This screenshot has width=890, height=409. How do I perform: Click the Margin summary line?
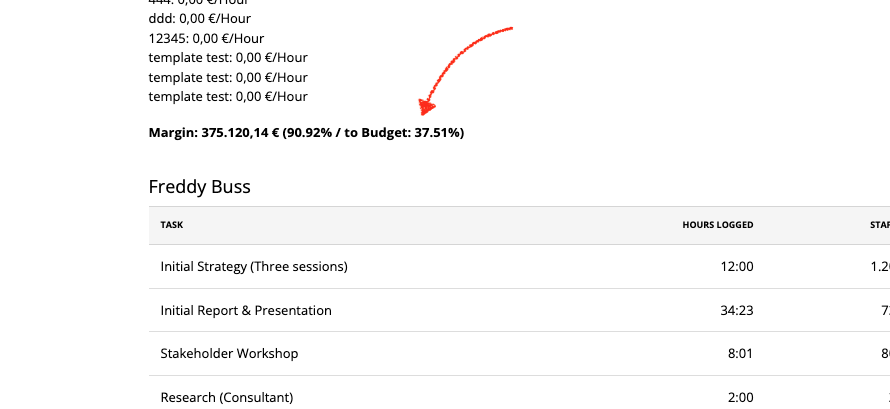point(306,133)
